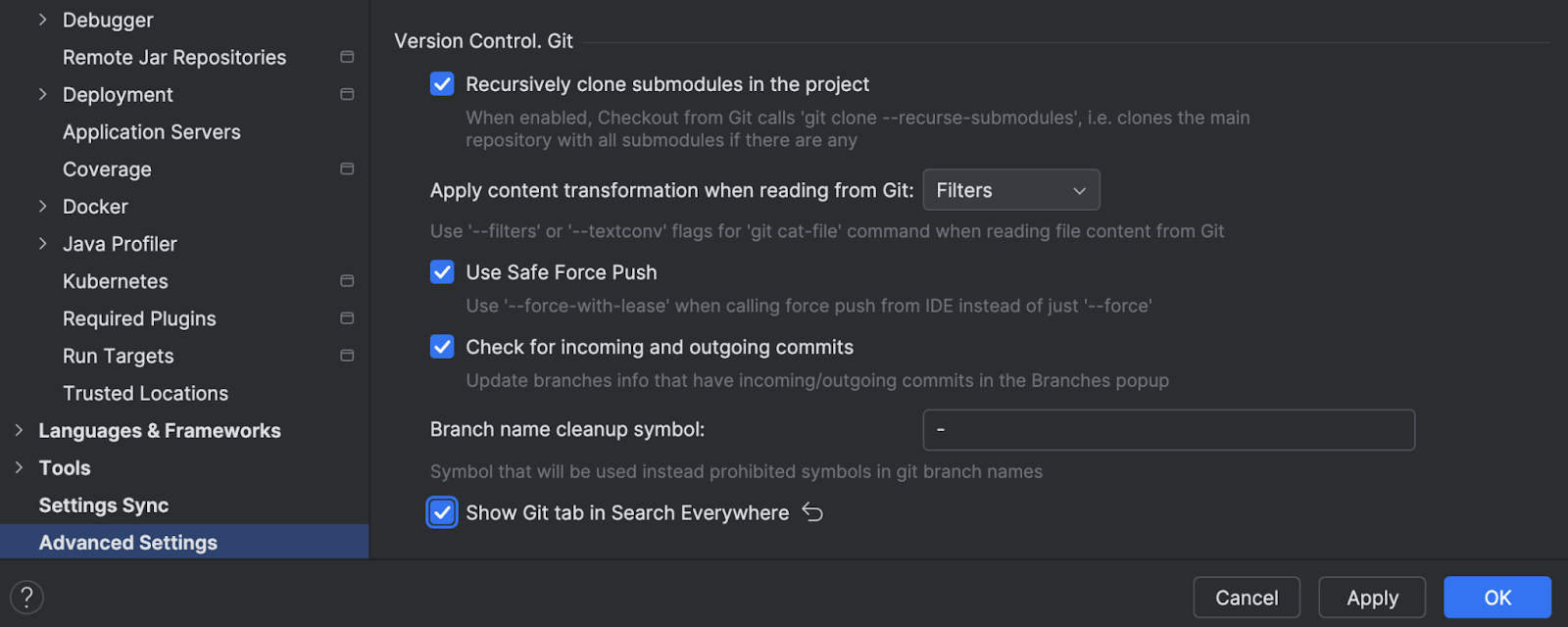Click project-level icon beside Run Targets
The height and width of the screenshot is (627, 1568).
[347, 356]
